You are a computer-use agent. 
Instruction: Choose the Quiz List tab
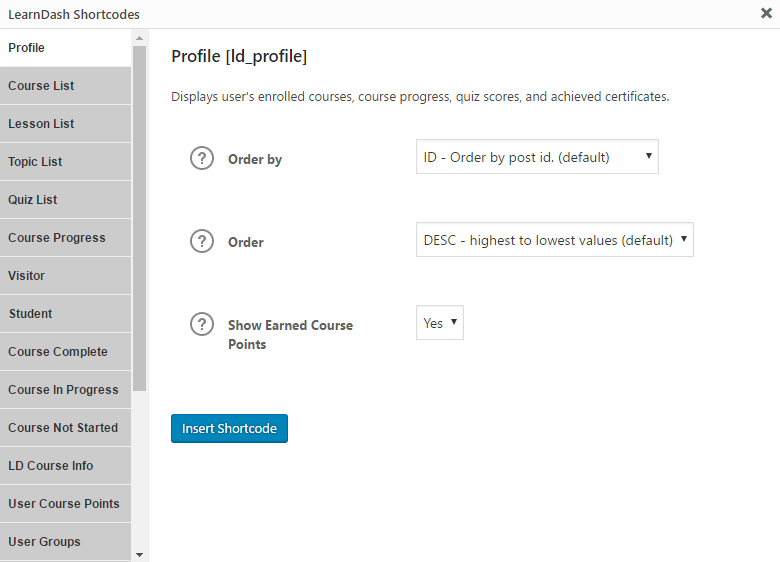65,200
